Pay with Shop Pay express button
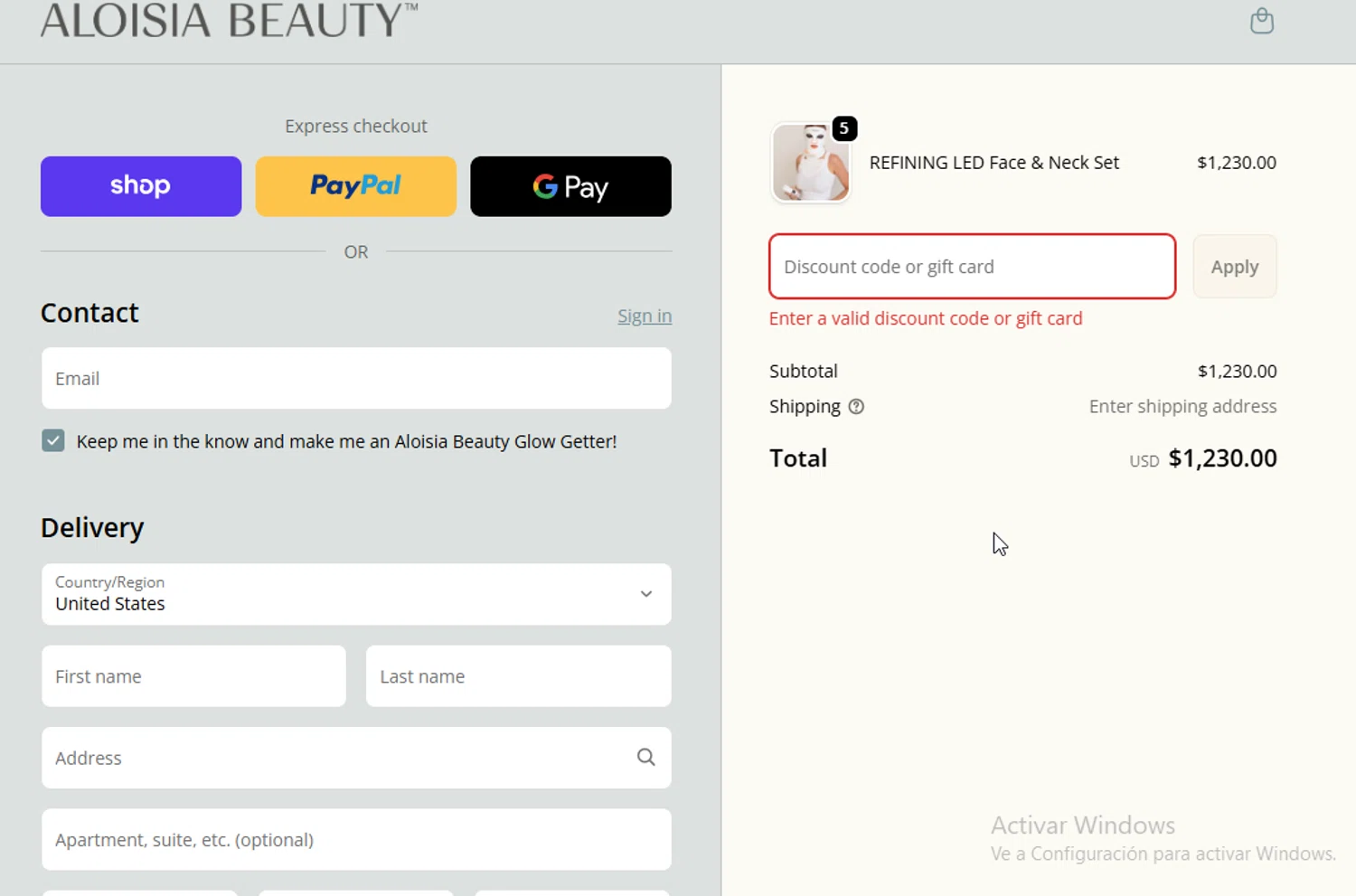 tap(141, 186)
